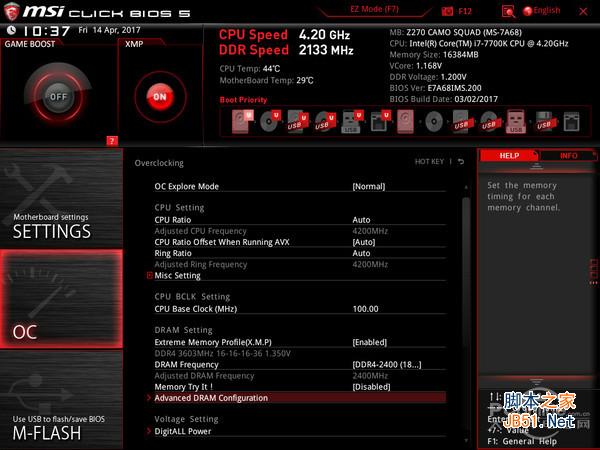Select the OC overclocking section
This screenshot has height=450, width=600.
click(61, 299)
